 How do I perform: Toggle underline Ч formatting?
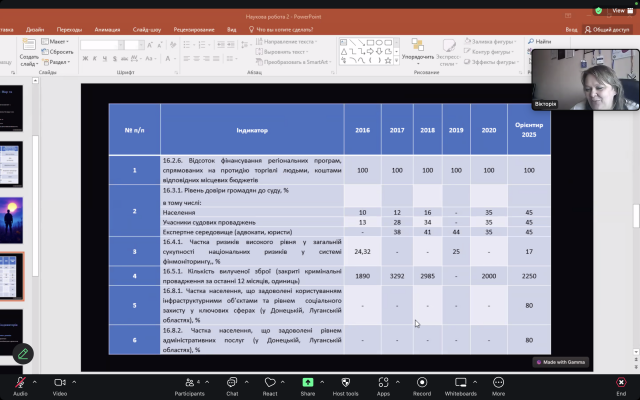point(105,59)
